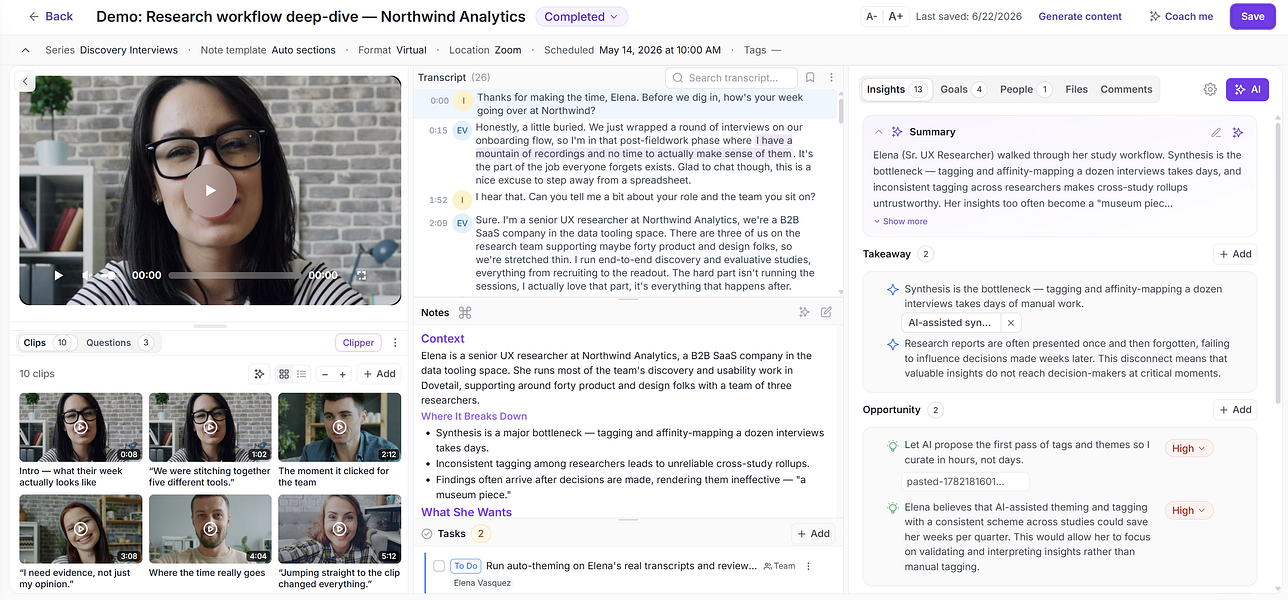1288x600 pixels.
Task: Switch to the Goals tab
Action: tap(963, 89)
